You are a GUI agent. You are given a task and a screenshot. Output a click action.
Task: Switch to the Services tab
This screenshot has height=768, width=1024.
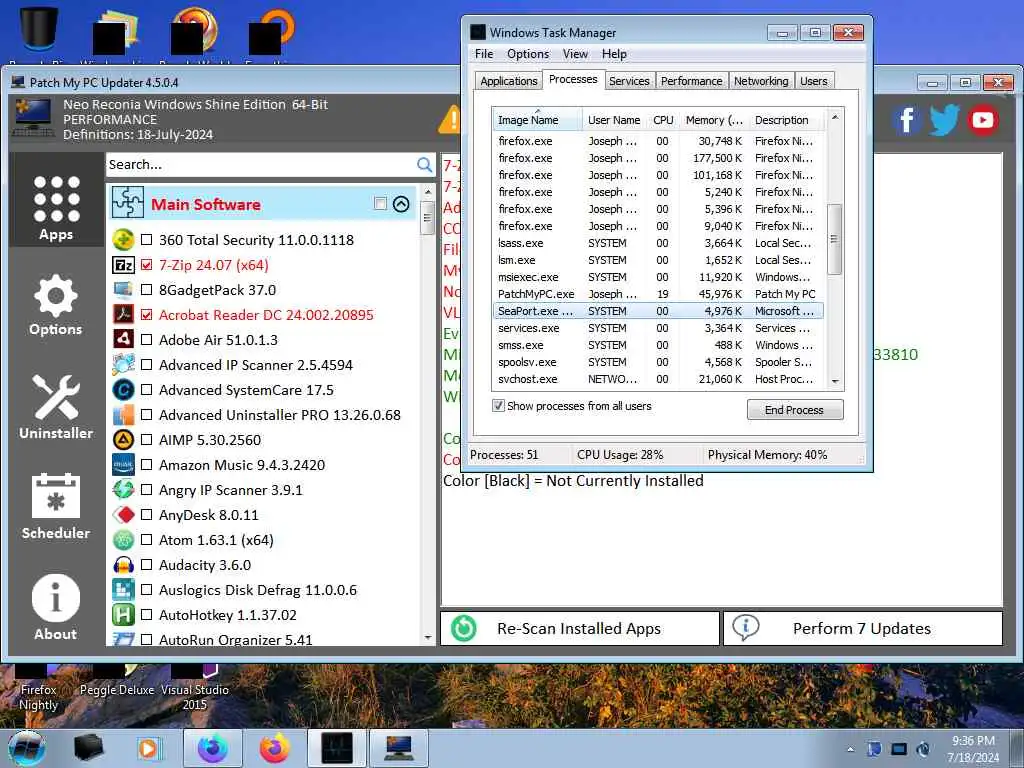[629, 81]
